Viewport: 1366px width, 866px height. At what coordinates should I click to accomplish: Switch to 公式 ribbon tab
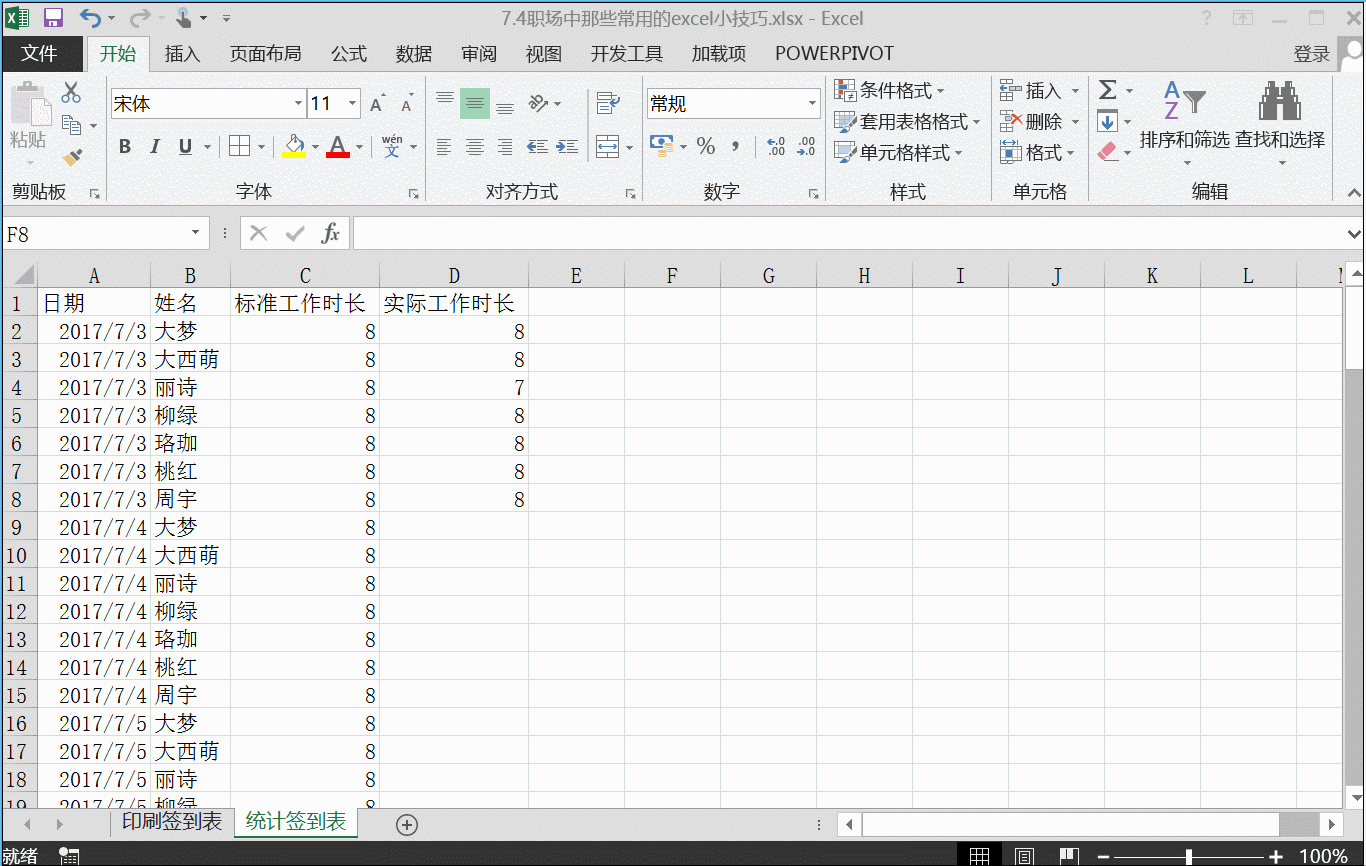[x=349, y=54]
